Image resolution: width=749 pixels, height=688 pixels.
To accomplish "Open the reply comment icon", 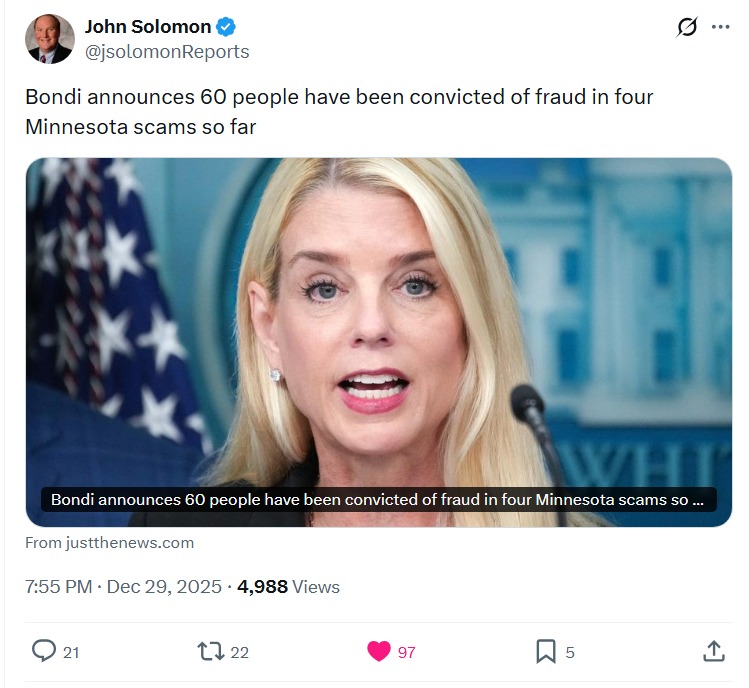I will (x=43, y=652).
